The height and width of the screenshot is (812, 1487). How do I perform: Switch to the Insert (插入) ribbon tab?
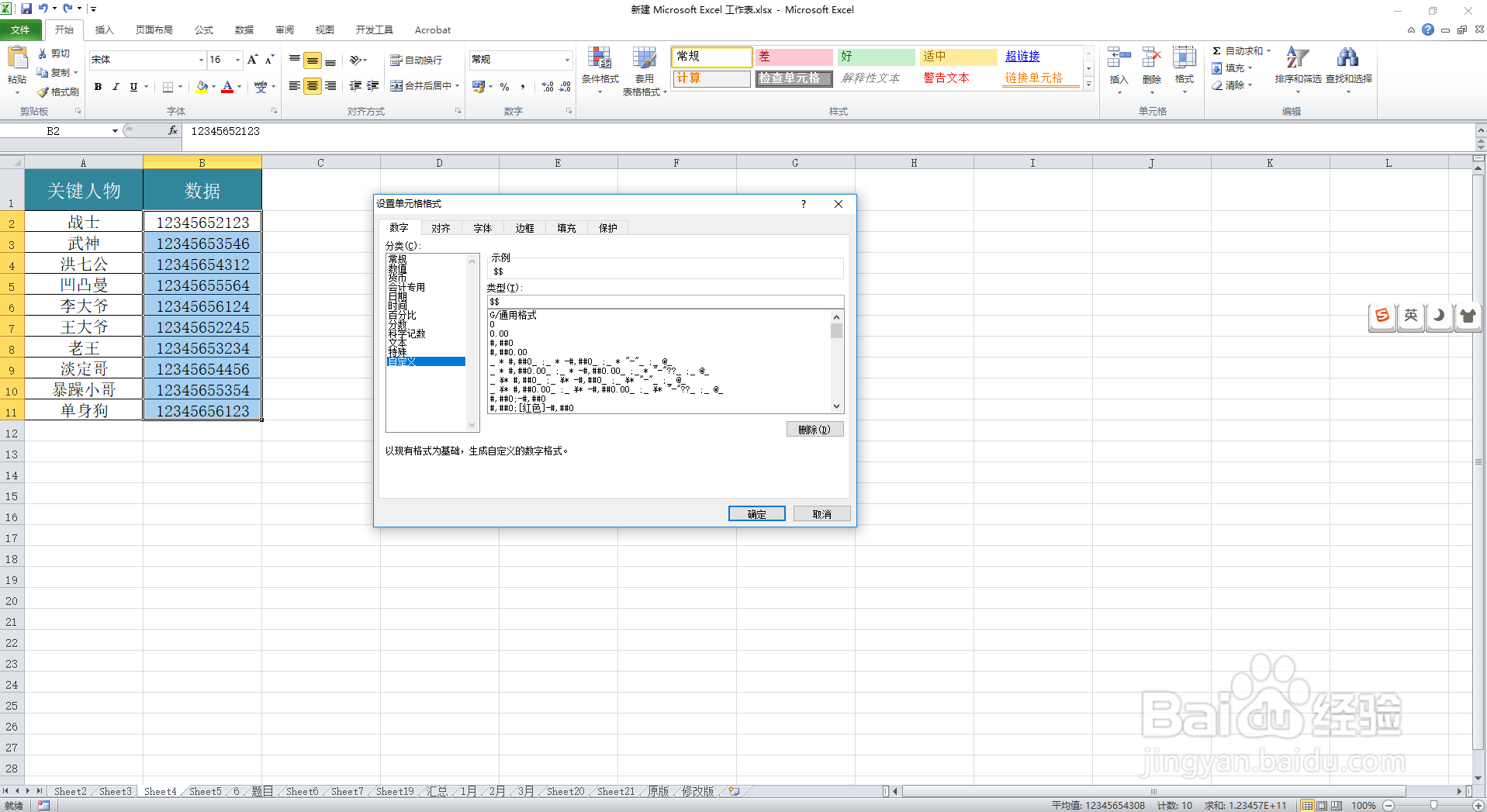pos(104,29)
